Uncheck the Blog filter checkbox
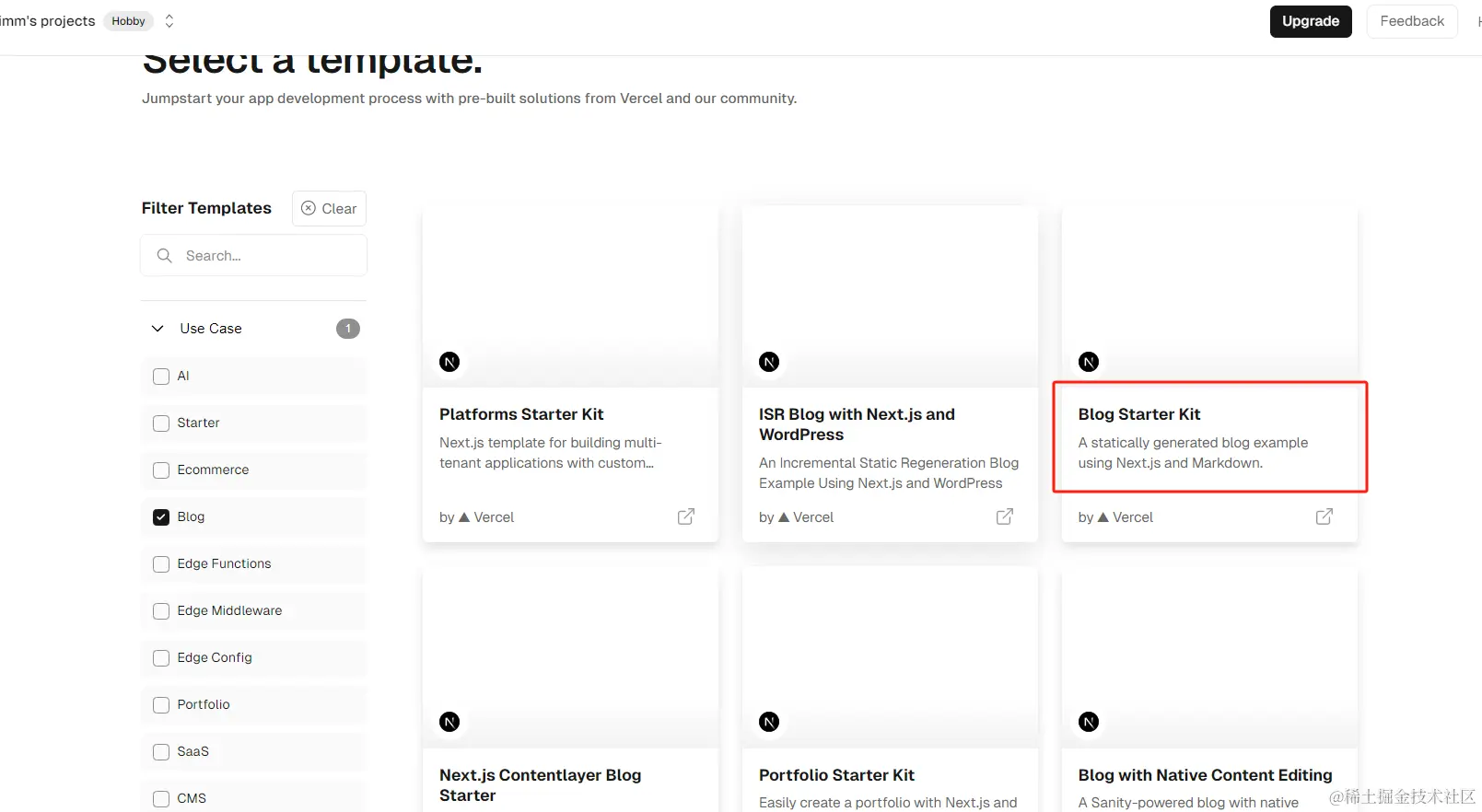 161,516
